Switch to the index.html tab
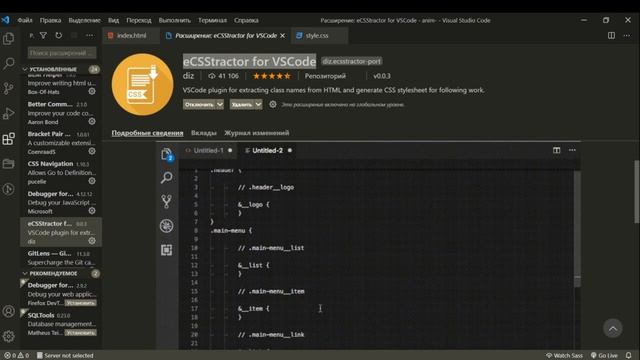Image resolution: width=640 pixels, height=360 pixels. pyautogui.click(x=131, y=36)
